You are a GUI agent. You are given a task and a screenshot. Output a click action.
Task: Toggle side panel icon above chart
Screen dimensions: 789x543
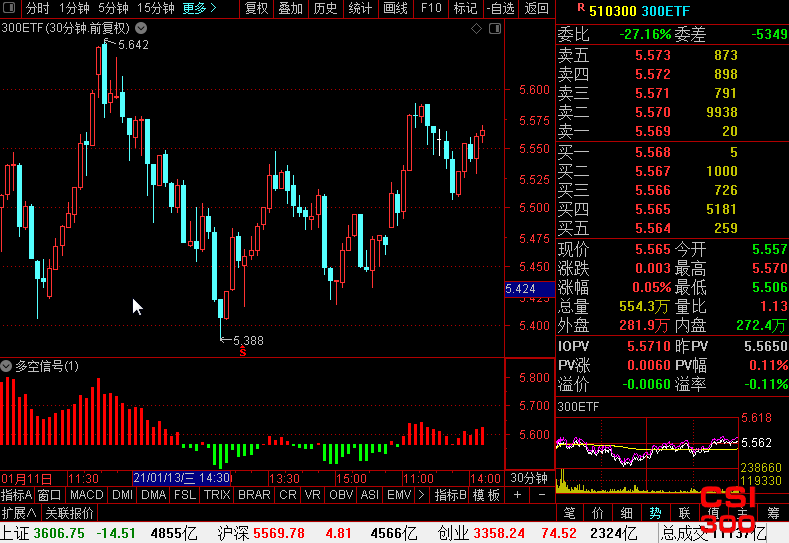pyautogui.click(x=495, y=29)
